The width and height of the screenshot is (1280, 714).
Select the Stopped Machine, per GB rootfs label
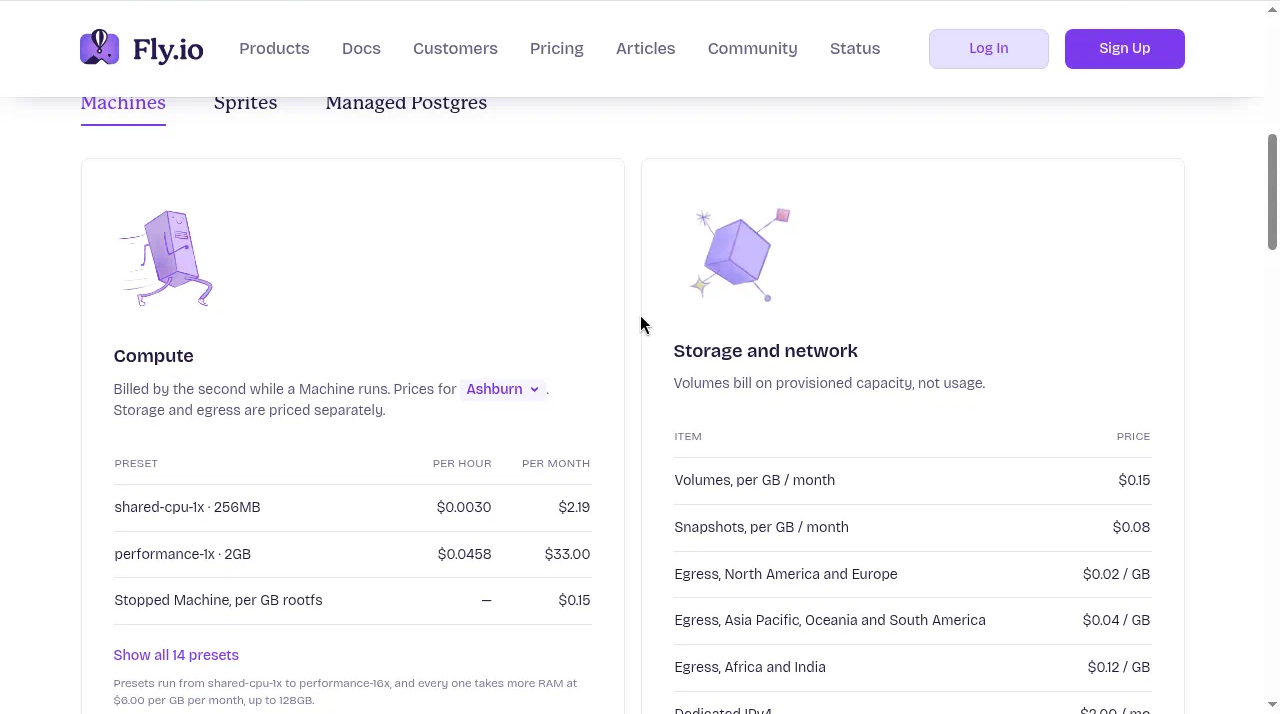pyautogui.click(x=218, y=600)
